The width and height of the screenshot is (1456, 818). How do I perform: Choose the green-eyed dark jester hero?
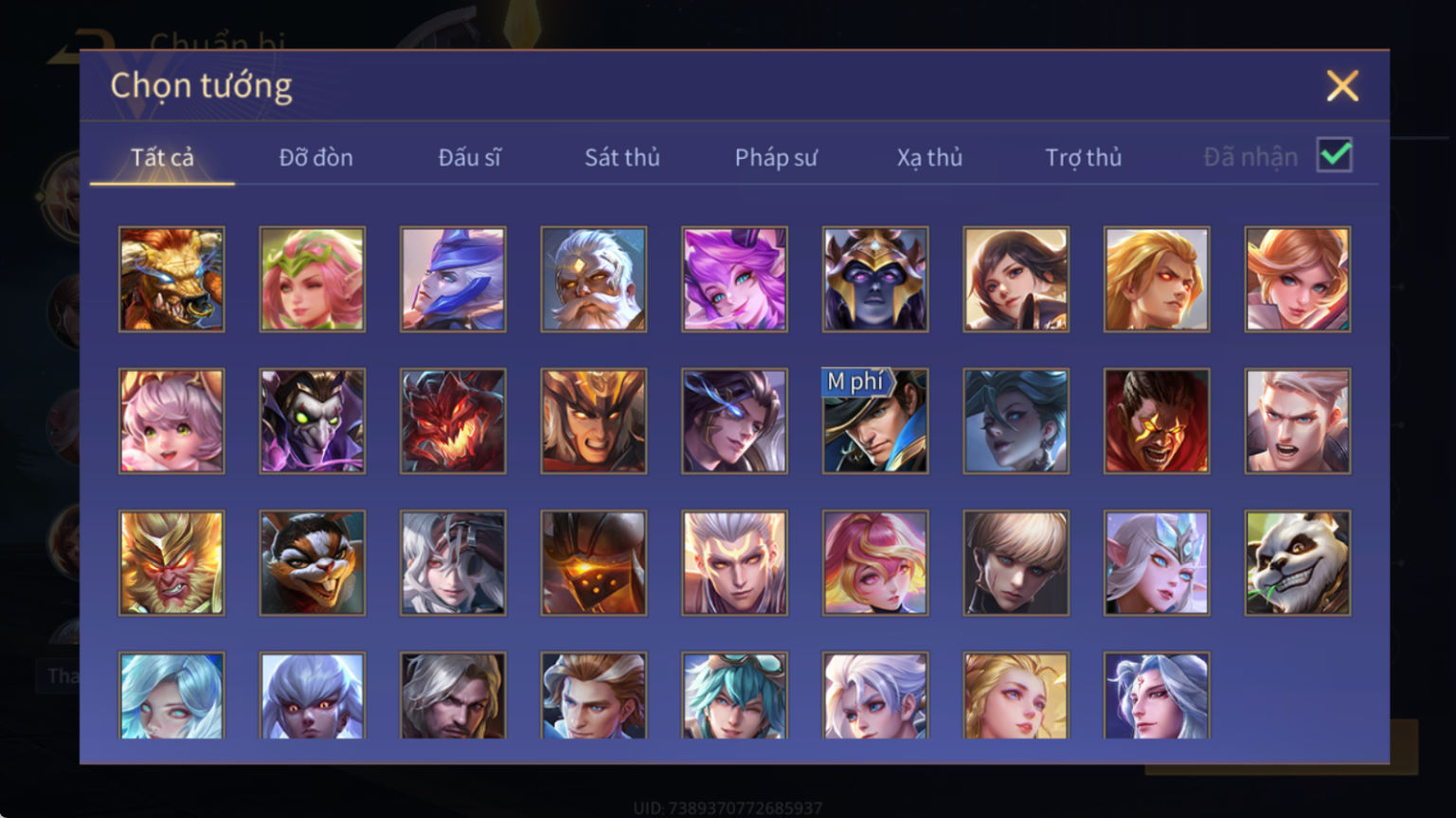pyautogui.click(x=313, y=421)
